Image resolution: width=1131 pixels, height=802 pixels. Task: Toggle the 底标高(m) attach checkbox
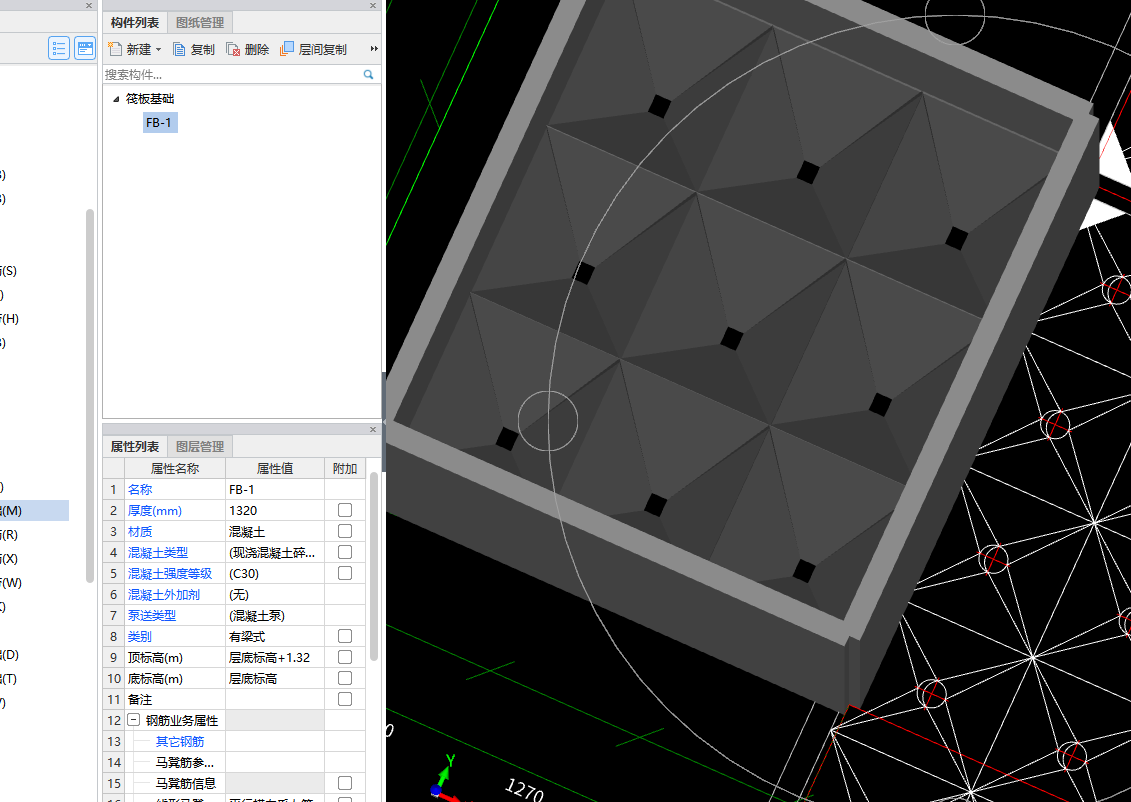[x=345, y=678]
